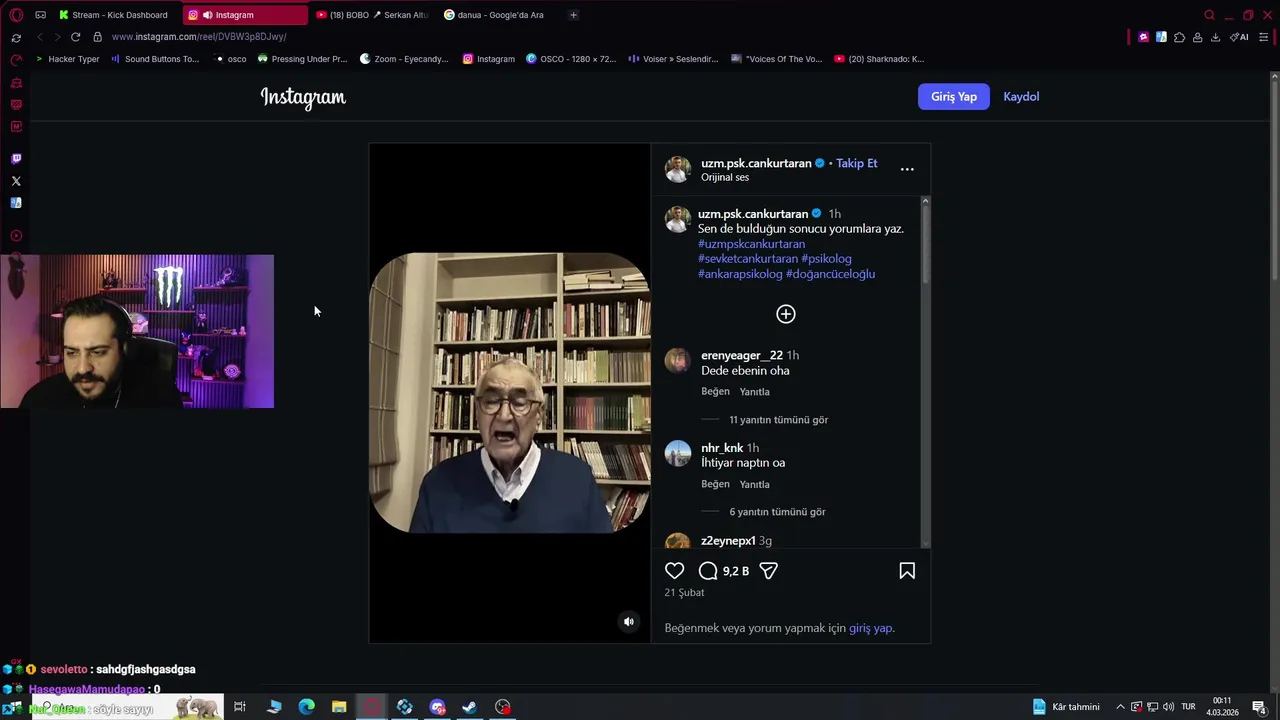The height and width of the screenshot is (720, 1280).
Task: Open Steam from the taskbar
Action: 469,707
